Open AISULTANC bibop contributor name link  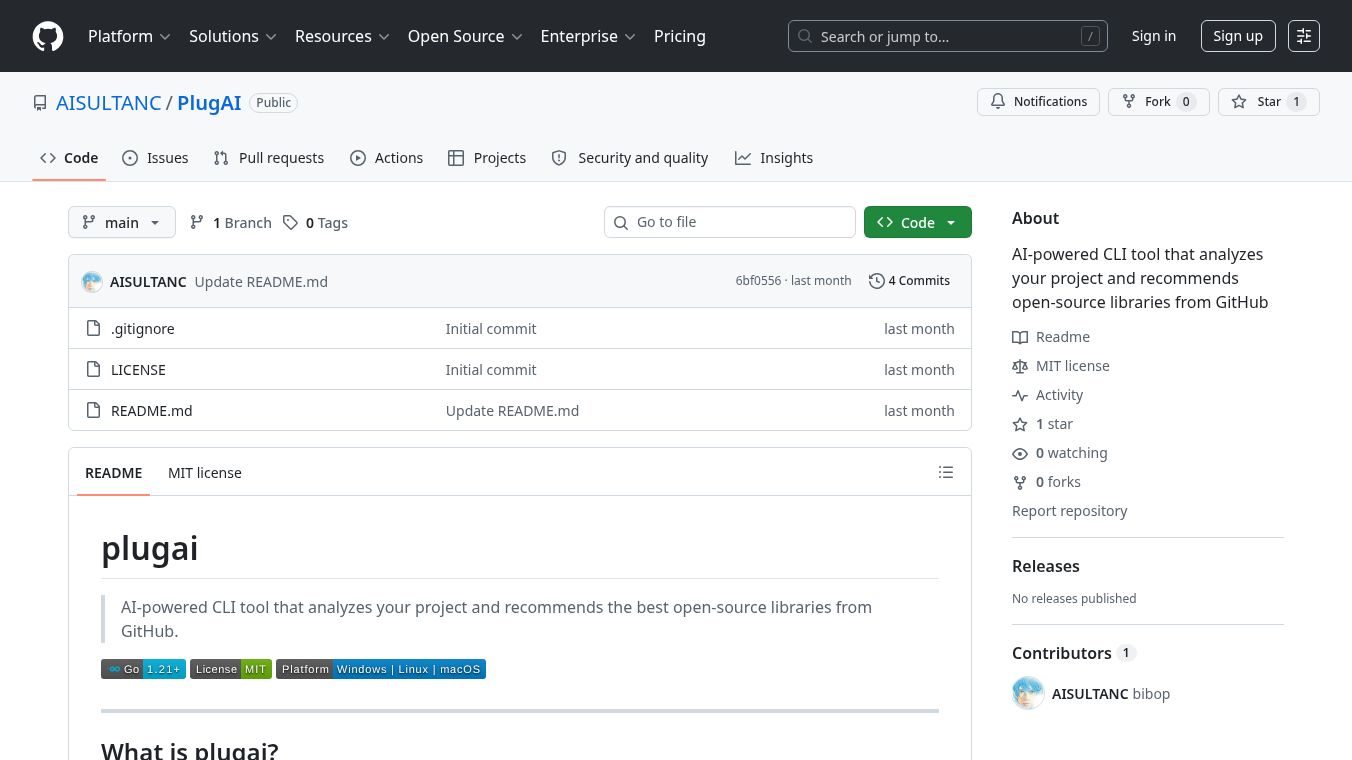[x=1111, y=693]
